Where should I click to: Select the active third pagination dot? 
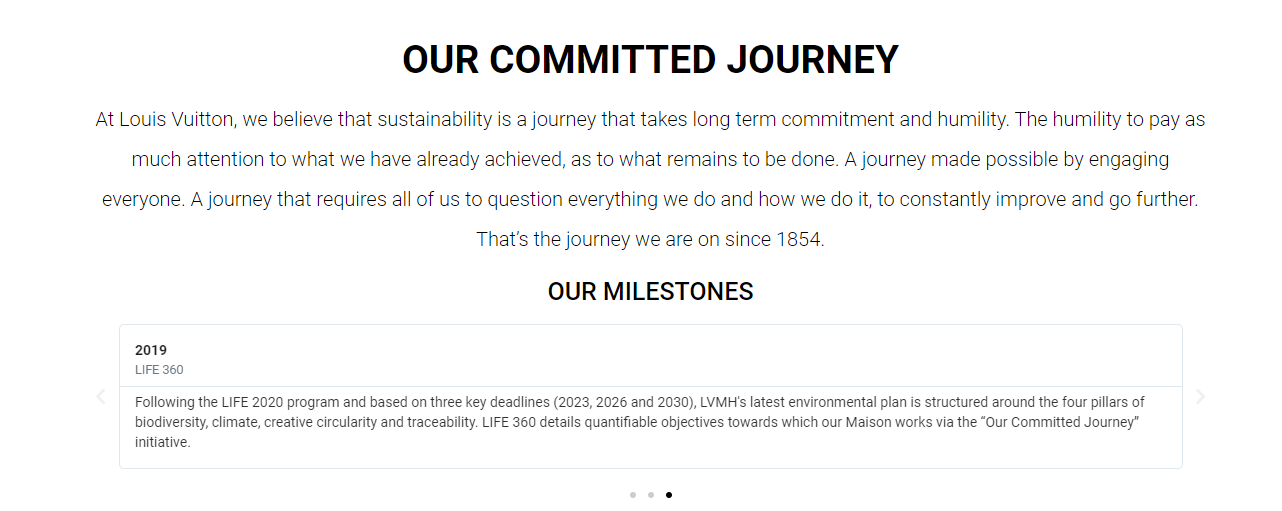pyautogui.click(x=669, y=495)
